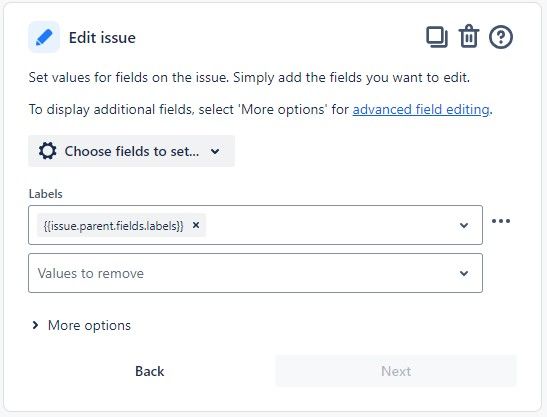This screenshot has width=547, height=417.
Task: Expand the More options section
Action: [89, 325]
